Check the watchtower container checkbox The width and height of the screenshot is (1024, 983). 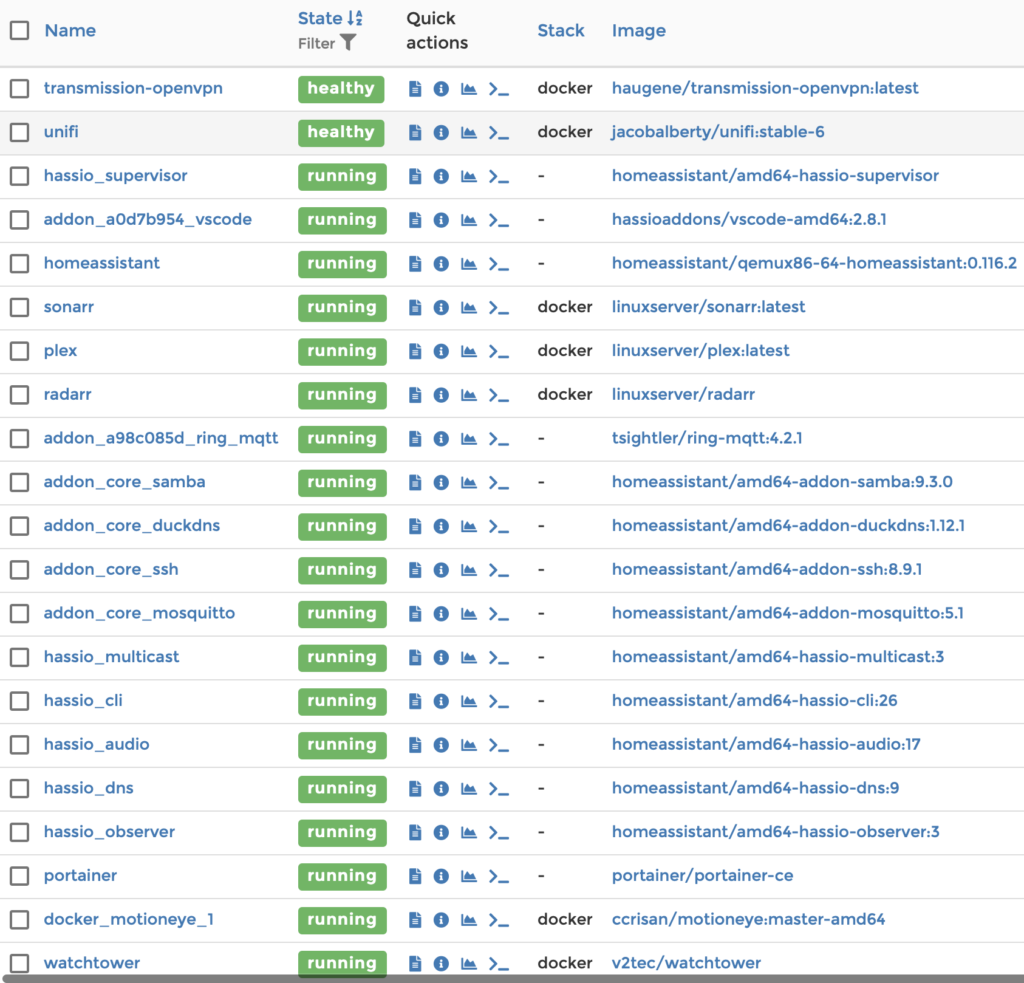[20, 963]
